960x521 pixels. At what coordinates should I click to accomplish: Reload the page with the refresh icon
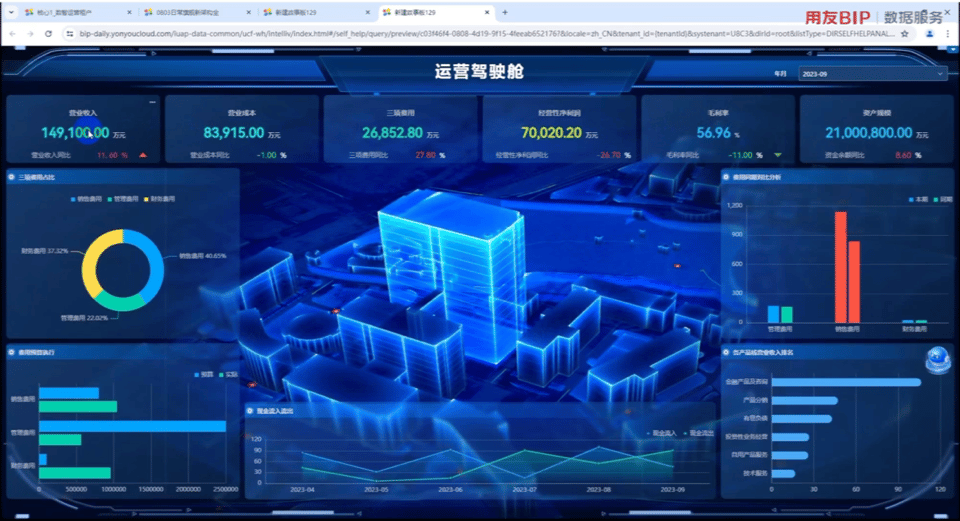(48, 34)
